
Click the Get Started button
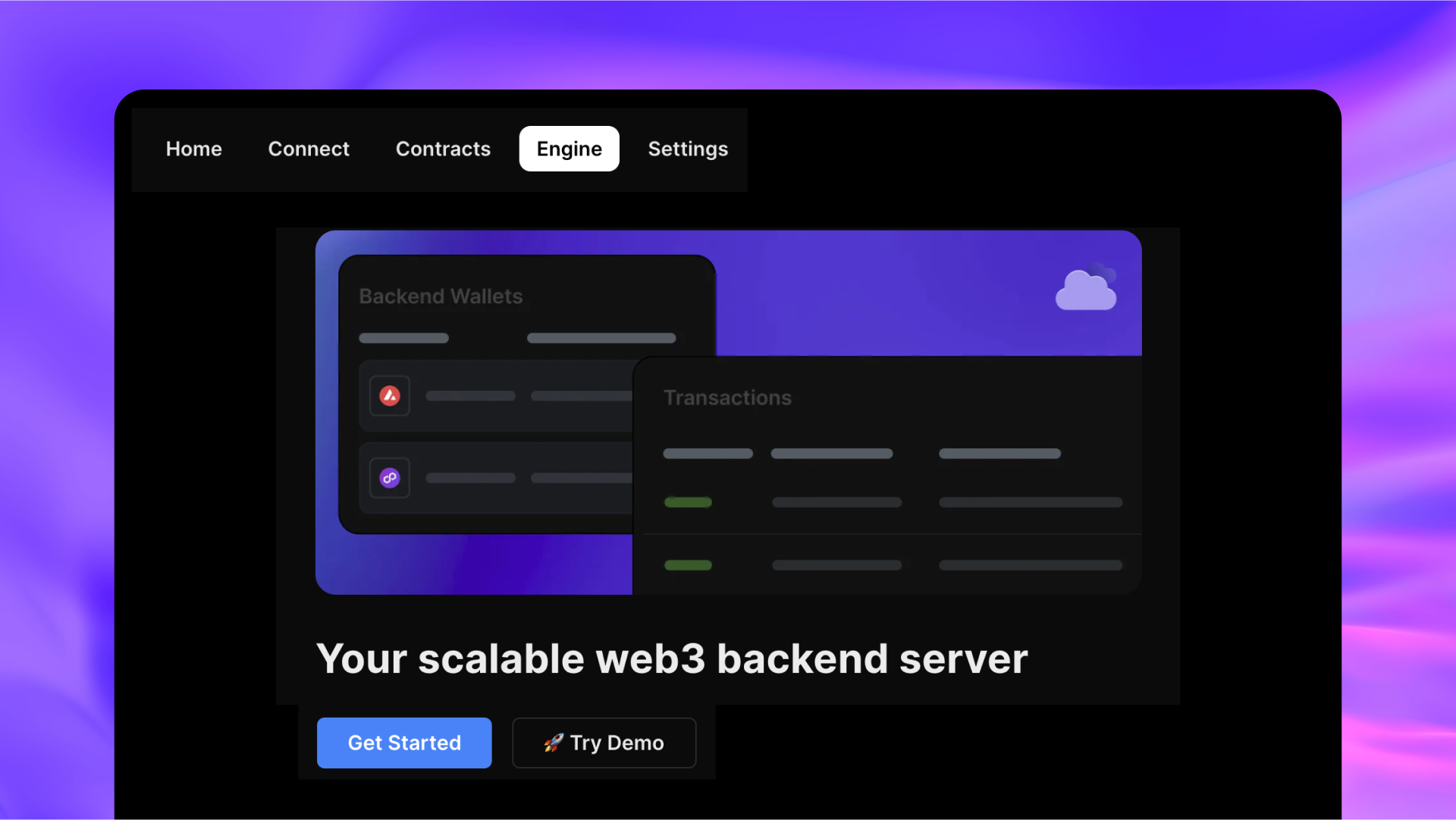(403, 743)
